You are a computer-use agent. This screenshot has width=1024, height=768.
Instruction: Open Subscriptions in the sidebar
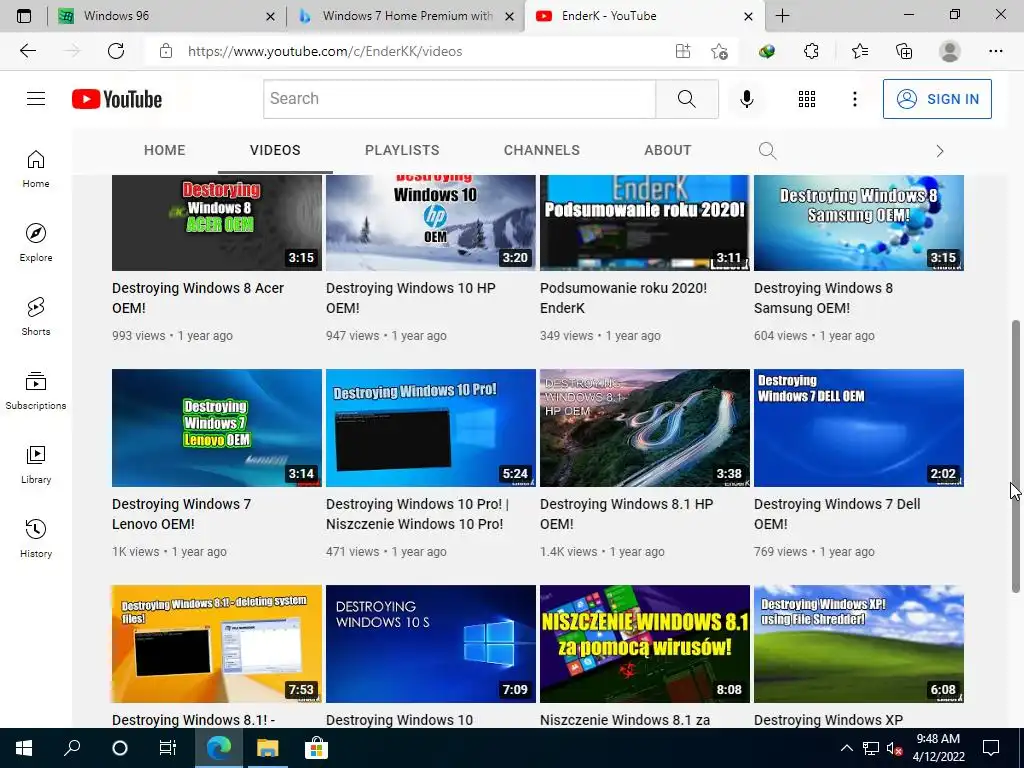[x=36, y=391]
